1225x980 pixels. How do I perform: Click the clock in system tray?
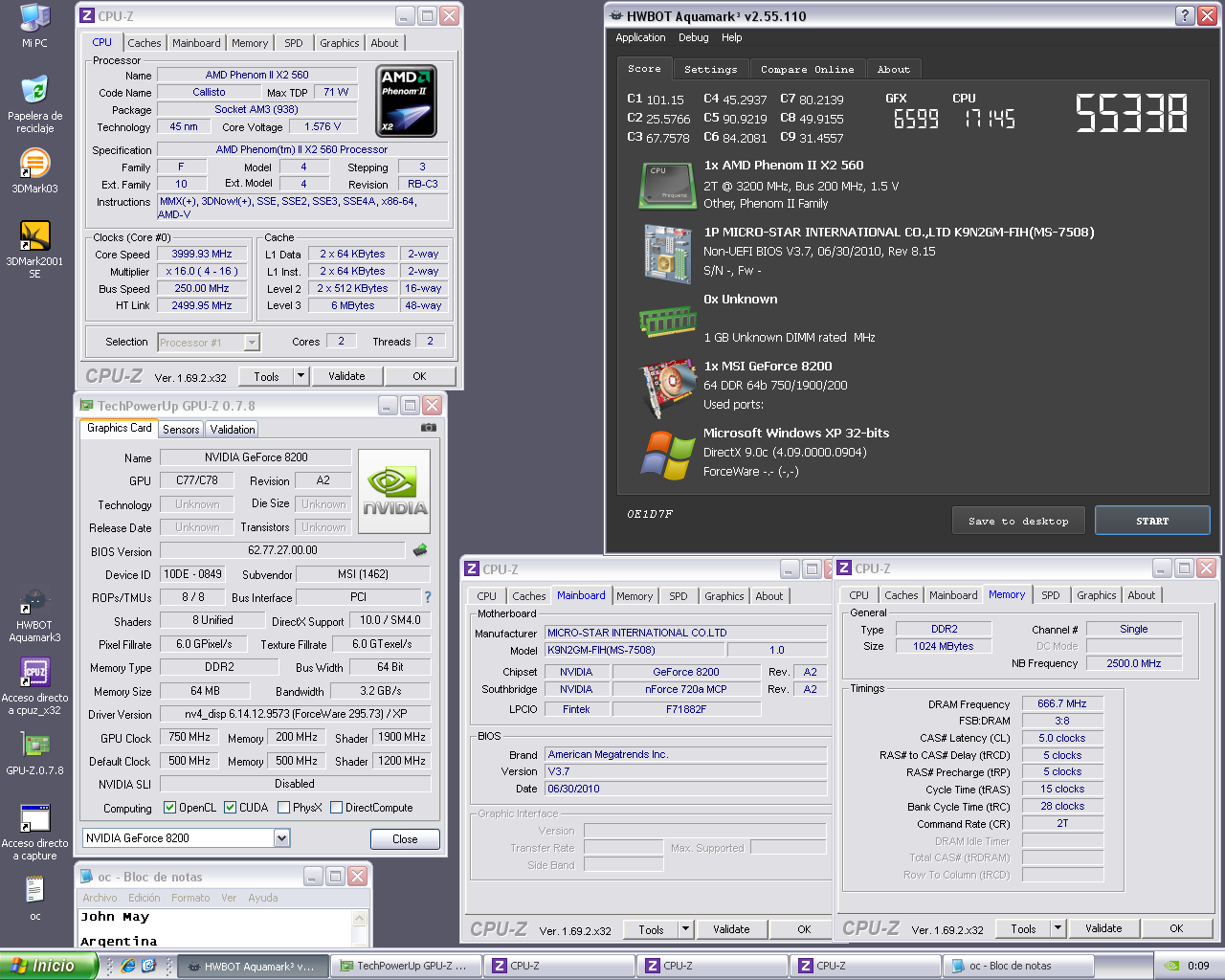click(1198, 966)
